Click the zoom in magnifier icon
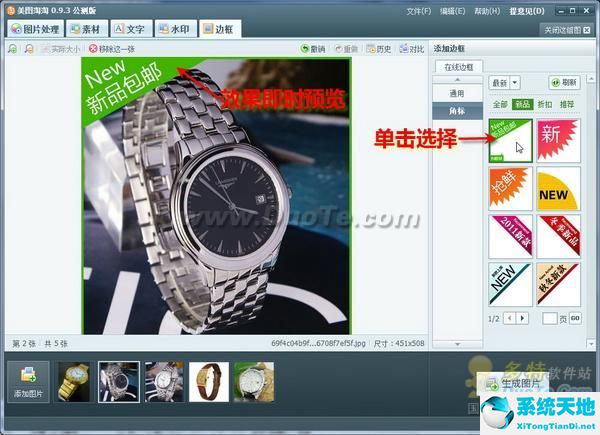The width and height of the screenshot is (600, 435). (13, 49)
